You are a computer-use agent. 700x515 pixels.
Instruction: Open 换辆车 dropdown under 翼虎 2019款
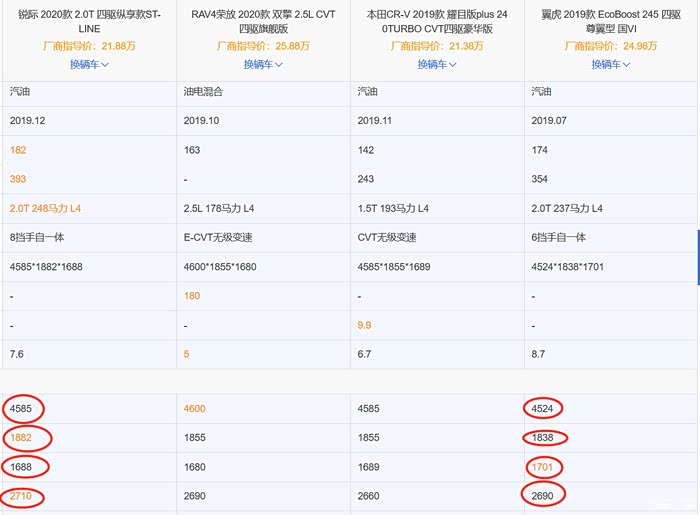[611, 64]
